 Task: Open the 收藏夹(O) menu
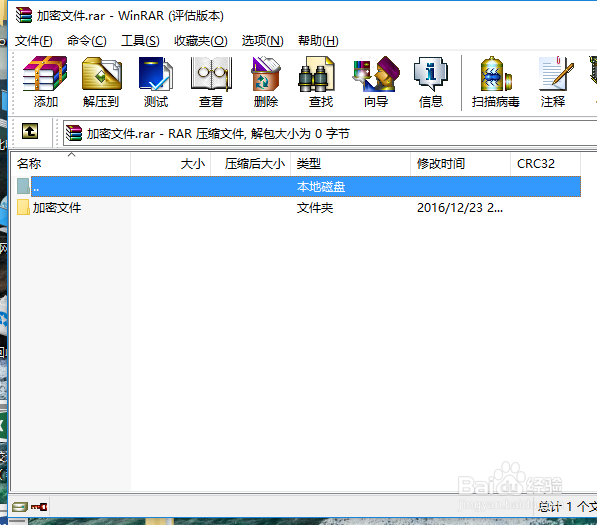[201, 41]
